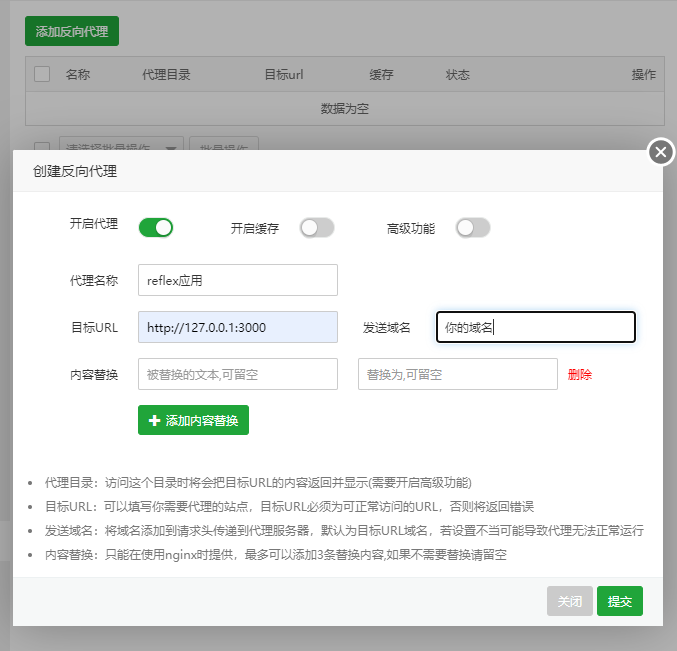Turn on the 高级功能 toggle
This screenshot has width=677, height=651.
pyautogui.click(x=473, y=228)
